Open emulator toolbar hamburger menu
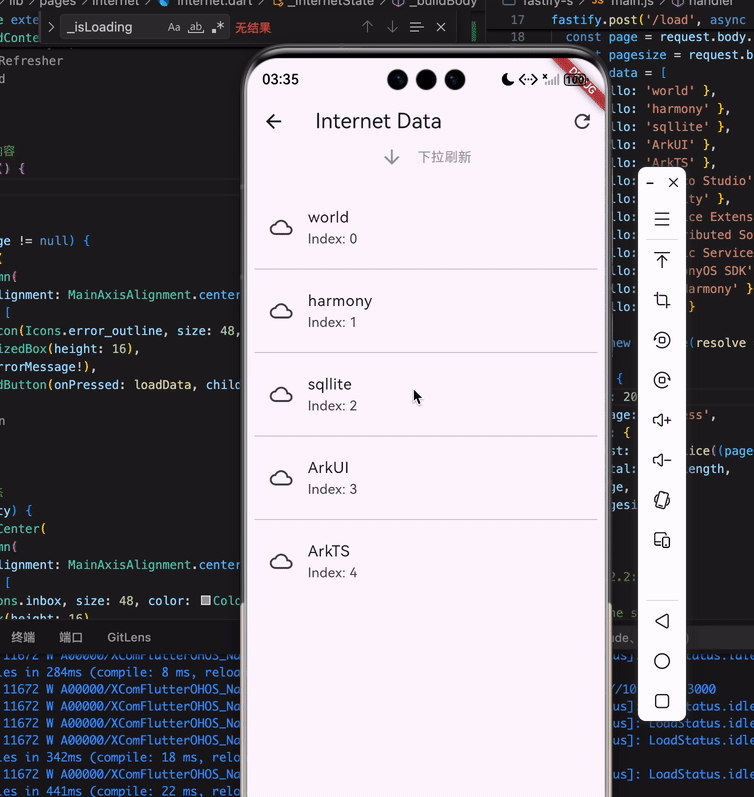 [x=662, y=219]
